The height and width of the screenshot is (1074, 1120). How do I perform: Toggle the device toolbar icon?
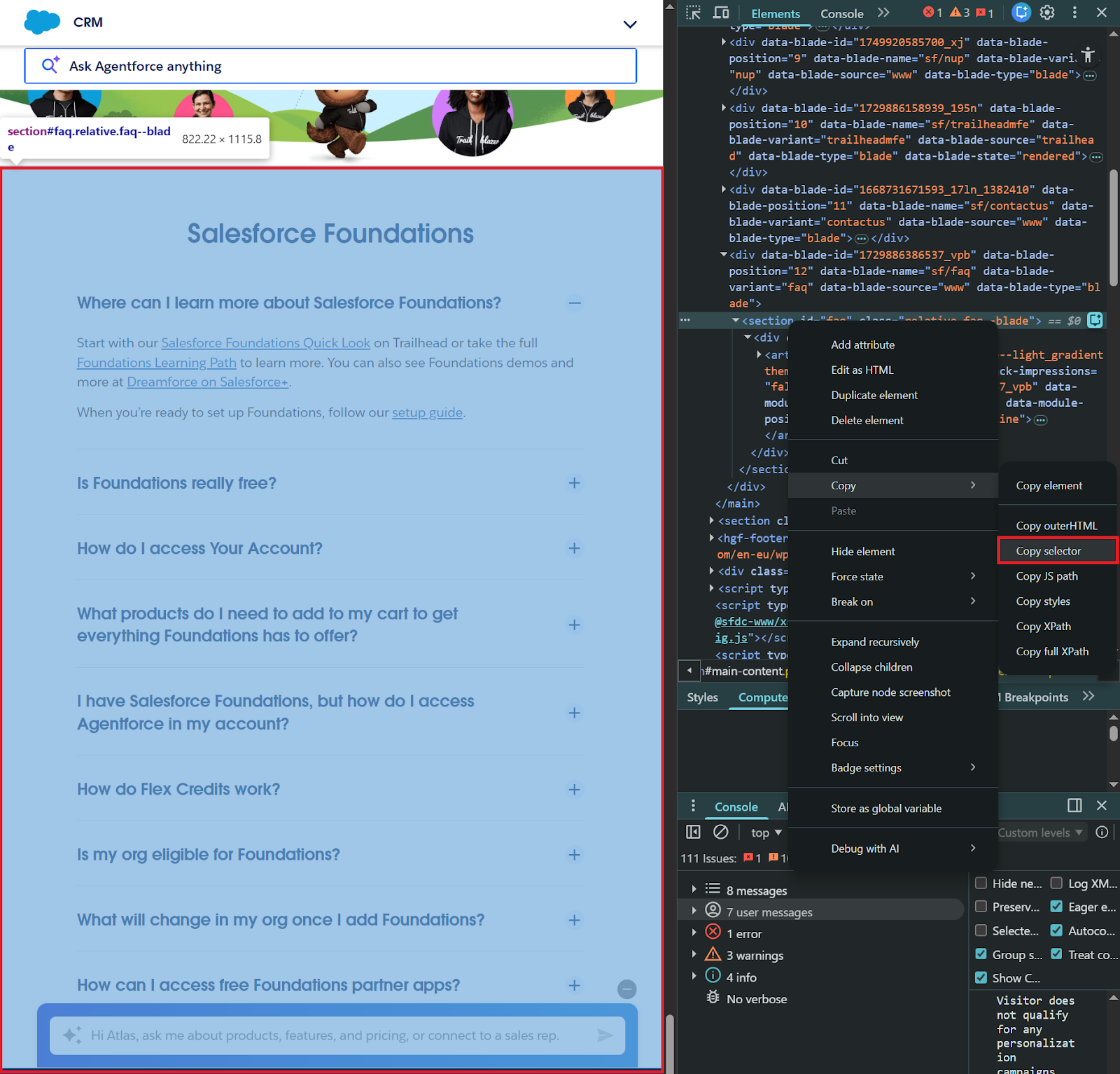coord(721,13)
